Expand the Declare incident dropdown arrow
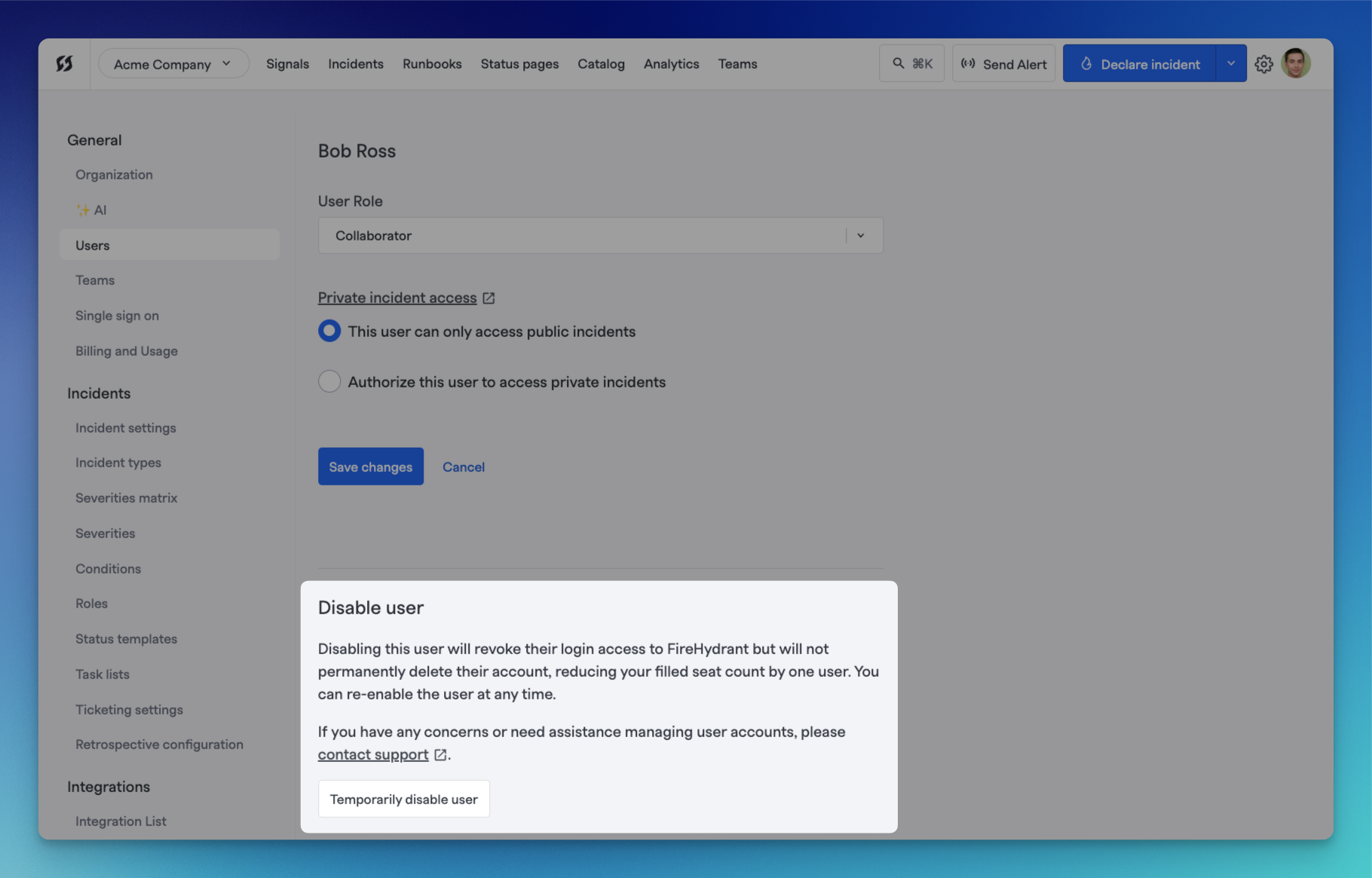Screen dimensions: 1372x878 [1231, 64]
